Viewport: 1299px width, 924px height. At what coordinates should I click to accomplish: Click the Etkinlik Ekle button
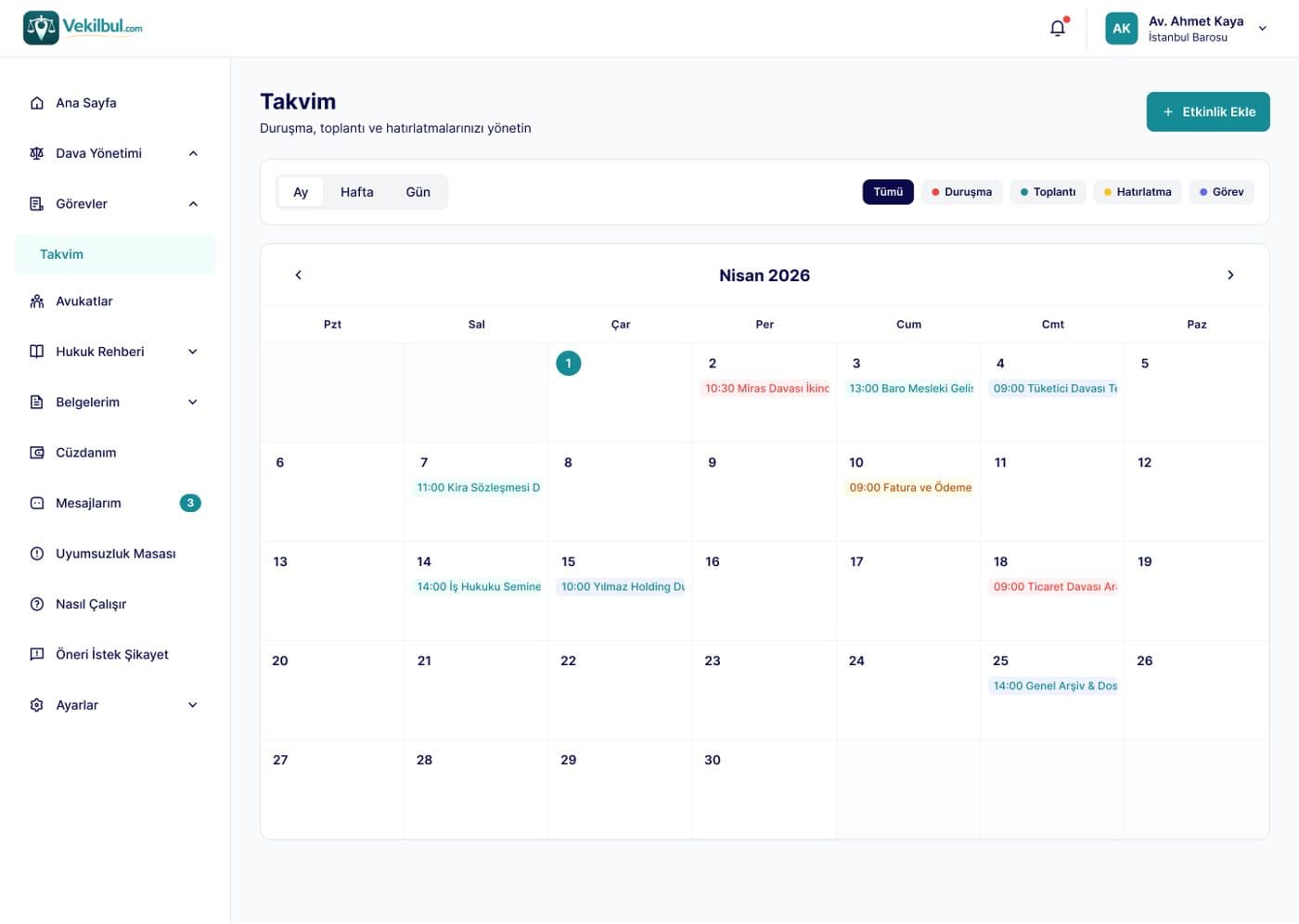[x=1208, y=111]
